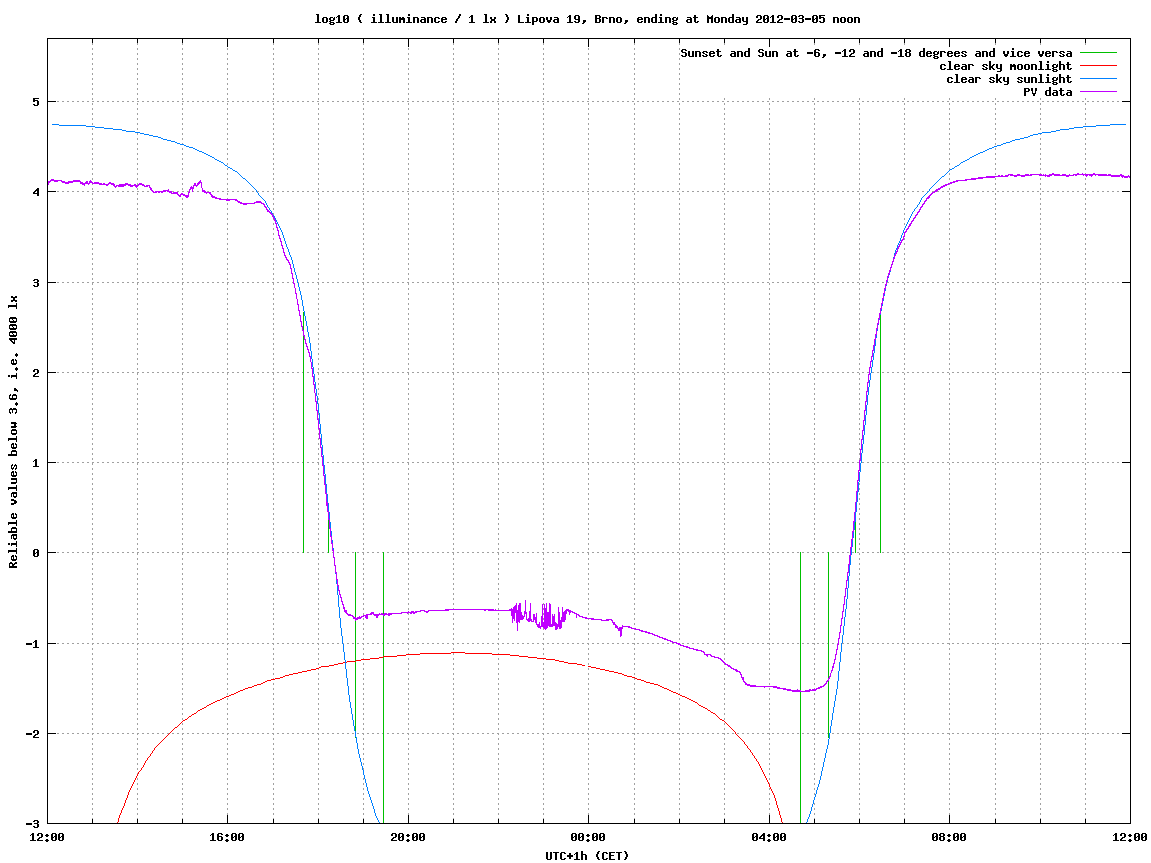This screenshot has width=1151, height=863.
Task: Click the y-axis tick label 3
Action: click(x=35, y=283)
